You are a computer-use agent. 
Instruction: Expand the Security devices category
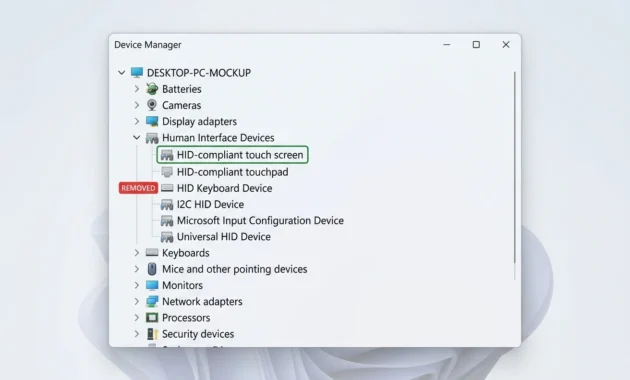click(137, 334)
